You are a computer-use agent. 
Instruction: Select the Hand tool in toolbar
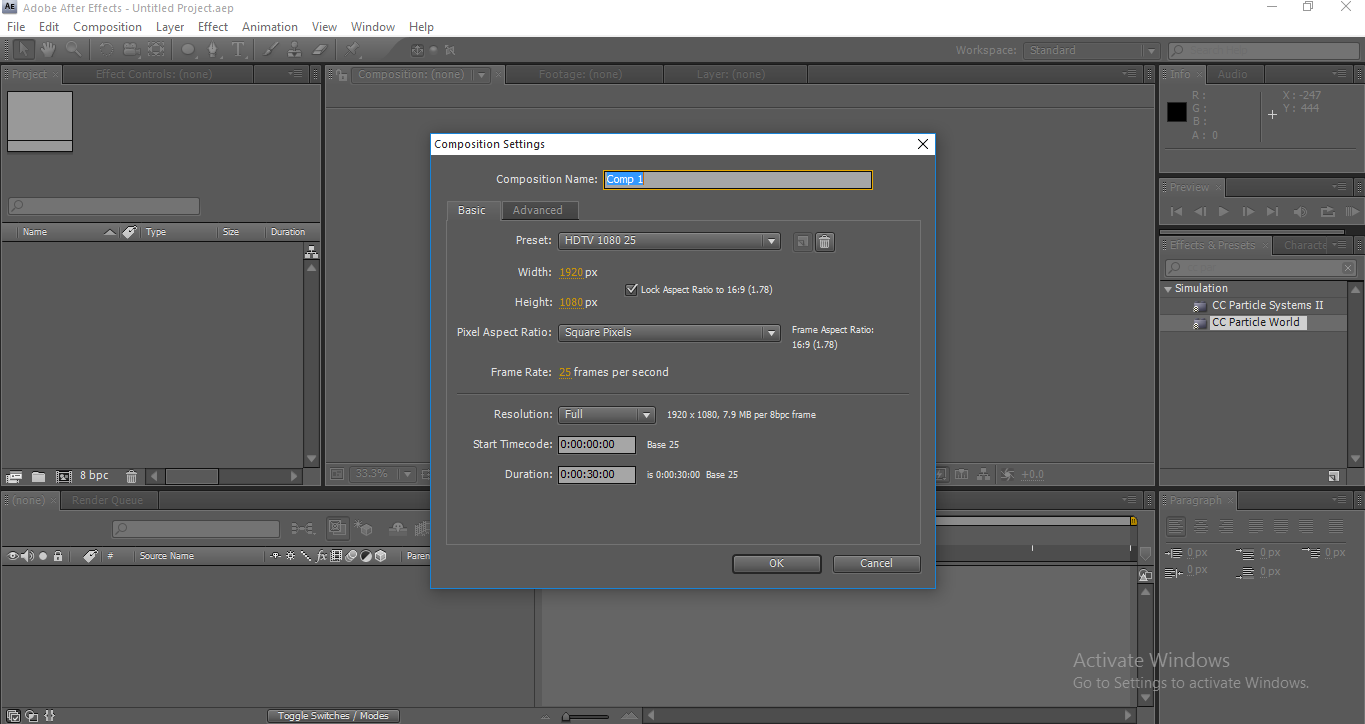click(x=47, y=50)
